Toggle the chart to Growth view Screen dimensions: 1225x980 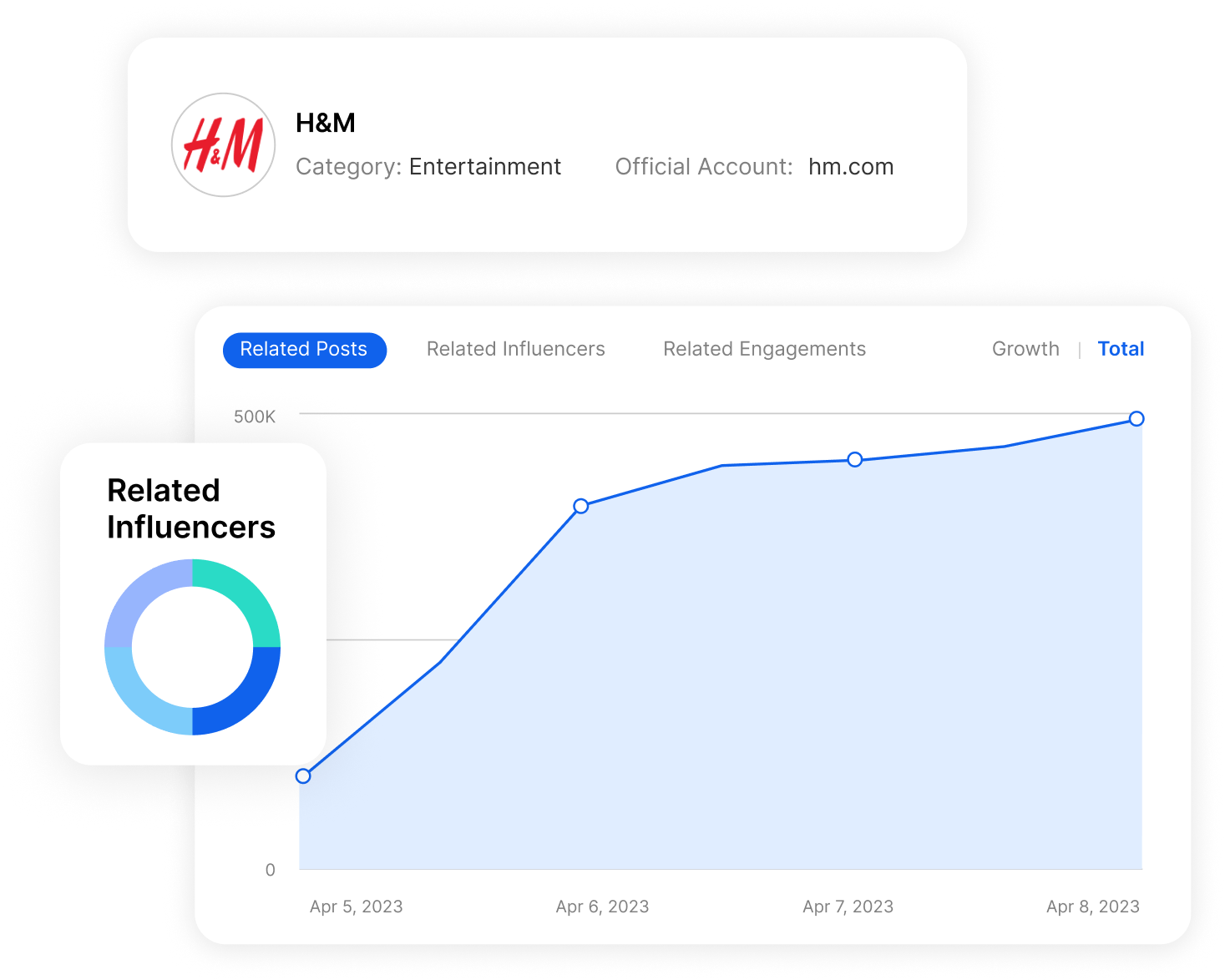1025,350
